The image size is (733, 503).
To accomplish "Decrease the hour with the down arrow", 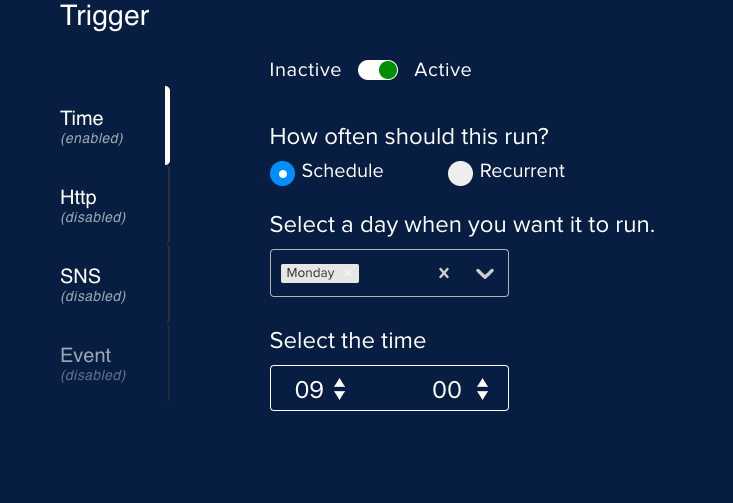I will click(340, 395).
